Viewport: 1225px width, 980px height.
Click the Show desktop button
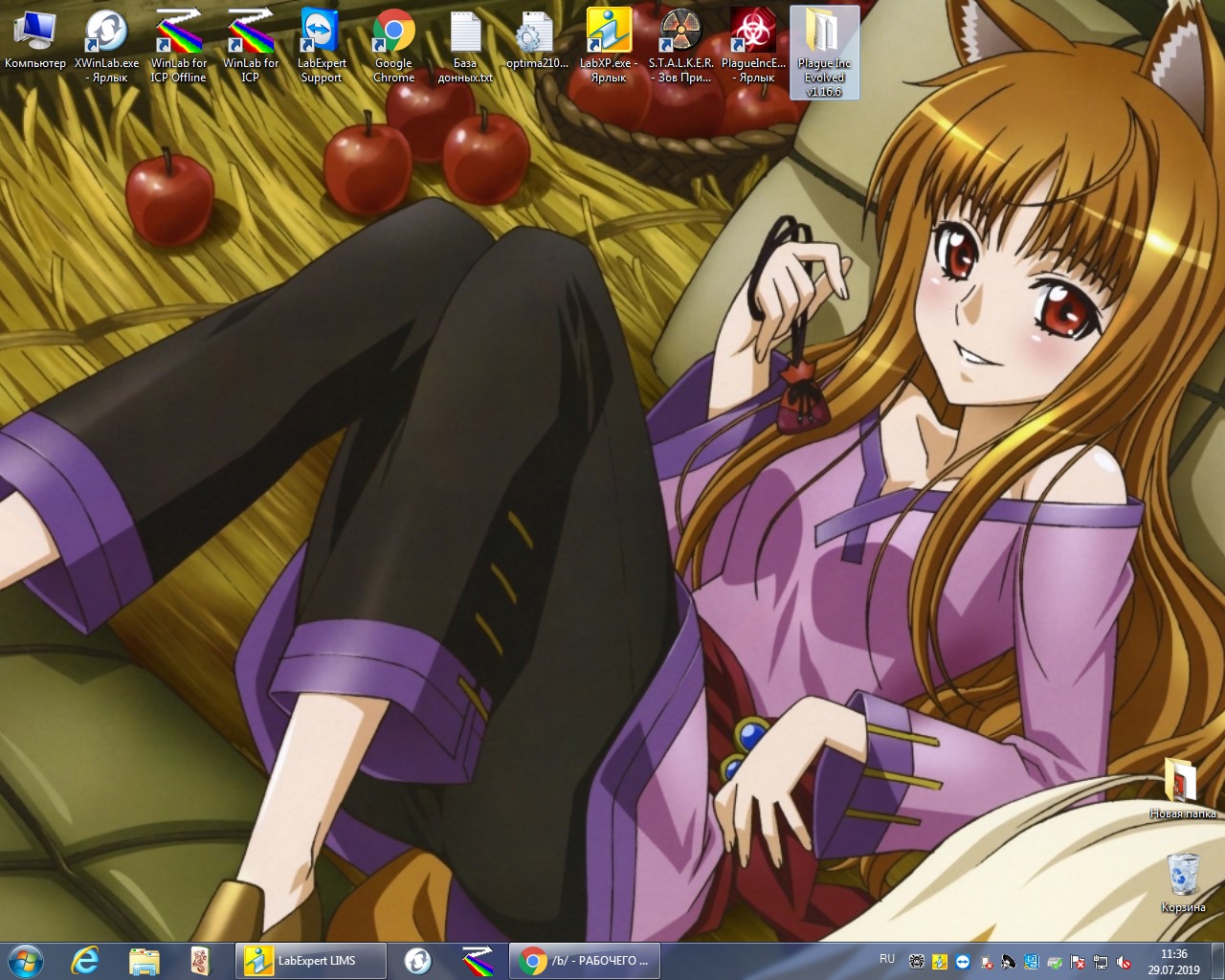(1217, 961)
